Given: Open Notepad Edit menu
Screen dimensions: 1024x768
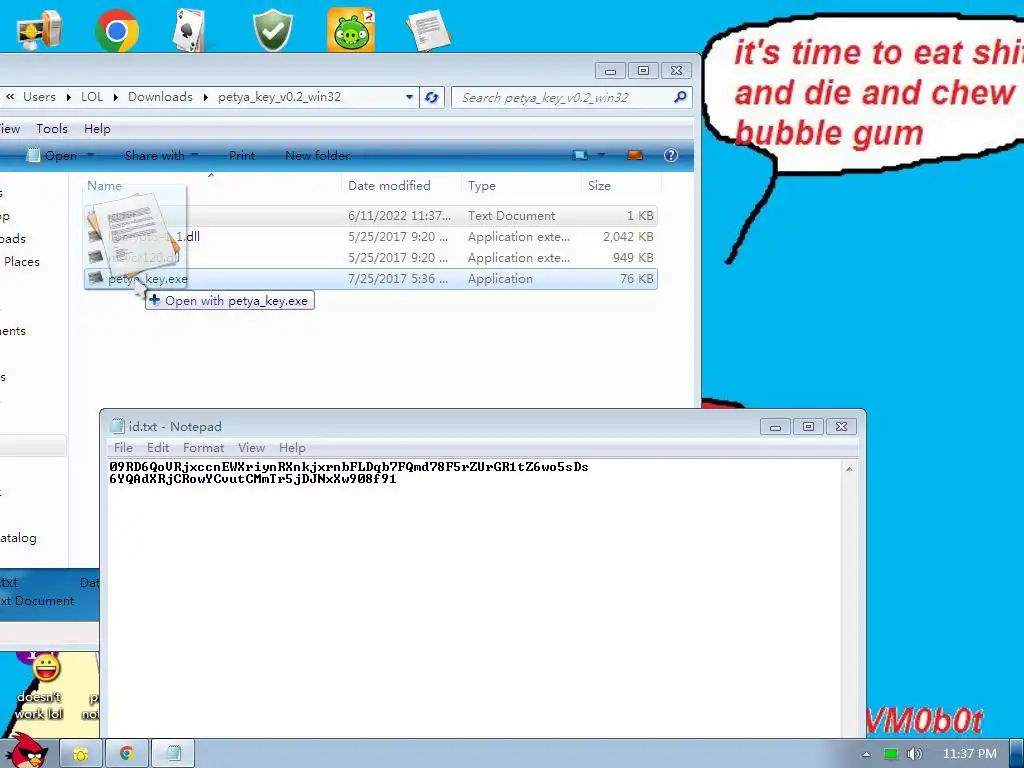Looking at the screenshot, I should click(157, 447).
